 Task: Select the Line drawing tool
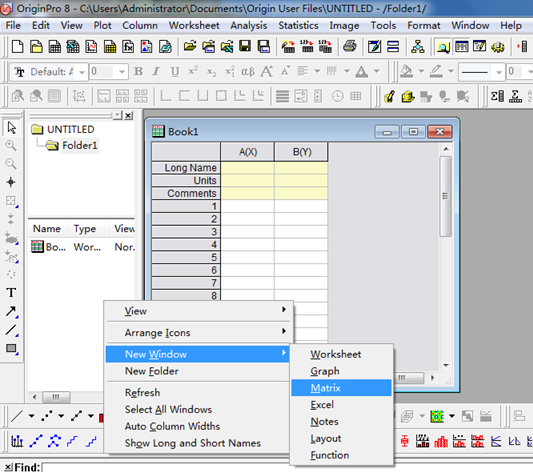(11, 330)
